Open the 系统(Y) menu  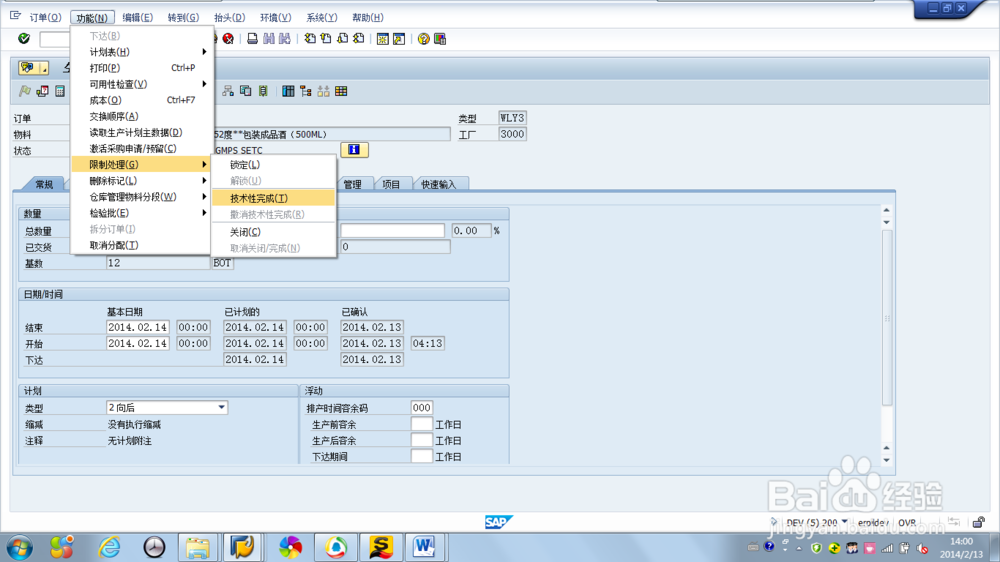[x=321, y=17]
